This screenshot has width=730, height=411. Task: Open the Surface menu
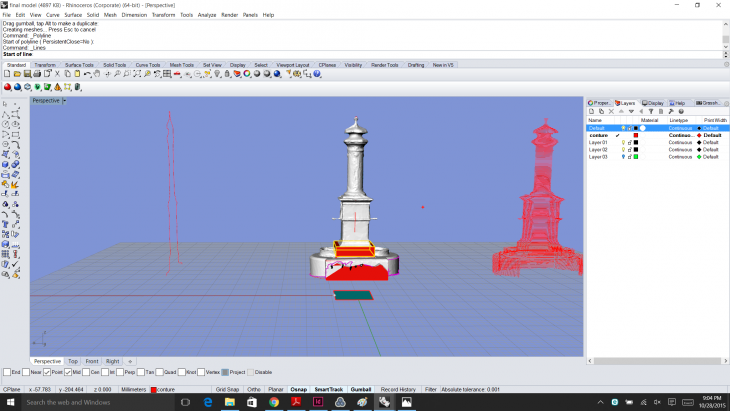[x=73, y=15]
